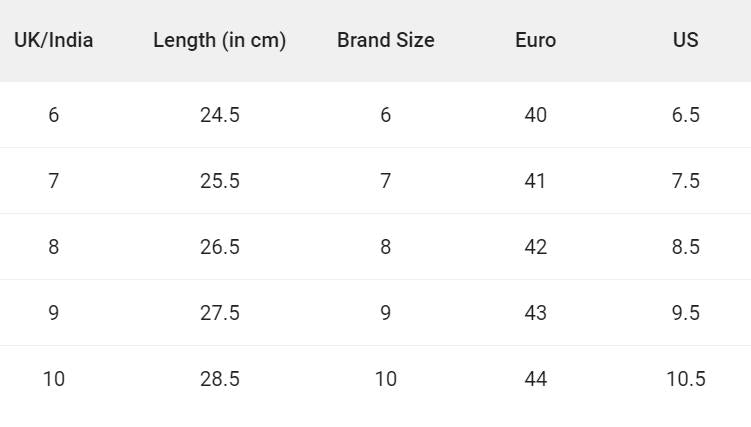Click the Euro column header

click(x=535, y=40)
